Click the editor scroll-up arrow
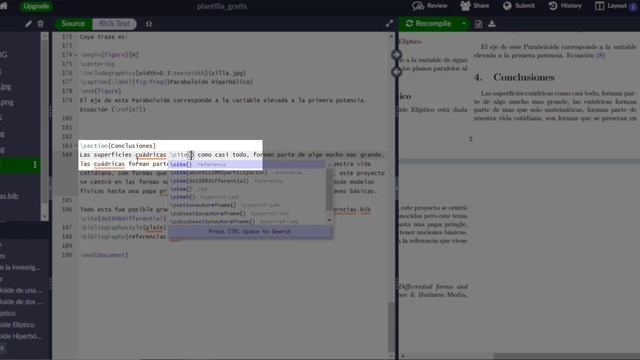Screen dimensions: 640x360 coord(391,36)
